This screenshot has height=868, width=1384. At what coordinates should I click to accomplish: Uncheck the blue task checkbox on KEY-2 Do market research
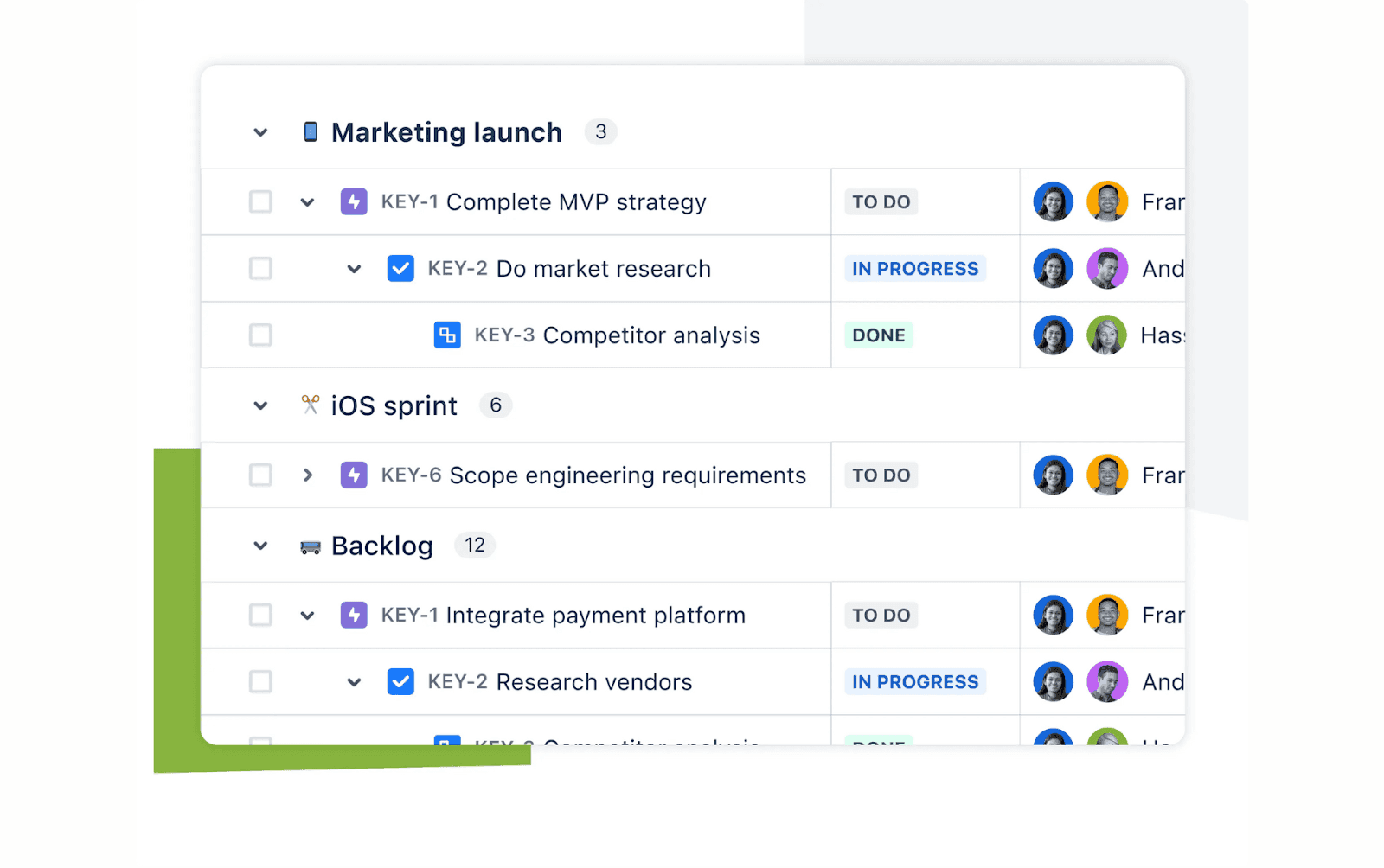[400, 269]
